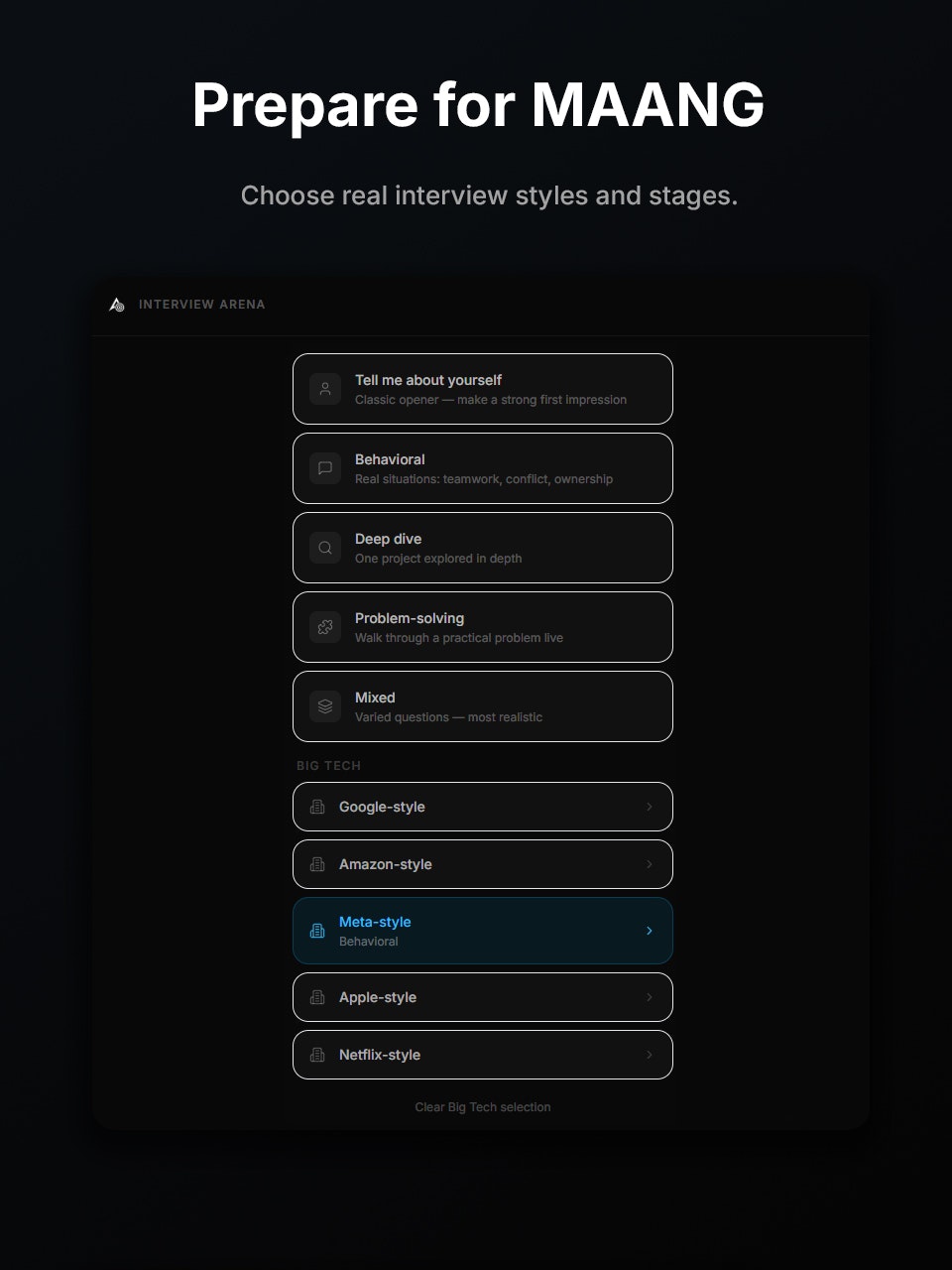Click the Behavioral subtitle under Meta-style
Image resolution: width=952 pixels, height=1270 pixels.
pos(369,942)
